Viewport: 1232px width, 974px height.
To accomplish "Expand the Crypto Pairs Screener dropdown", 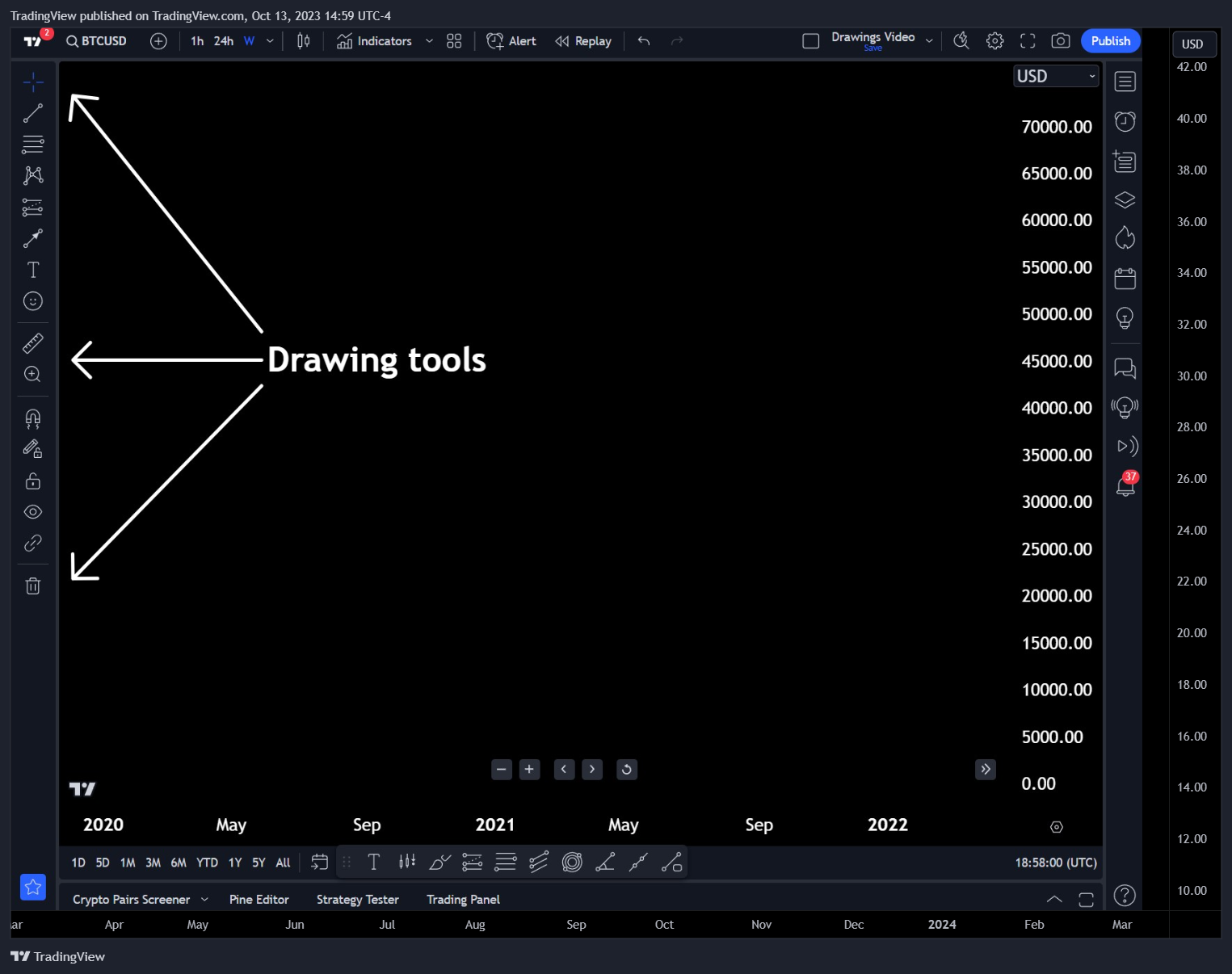I will [204, 900].
